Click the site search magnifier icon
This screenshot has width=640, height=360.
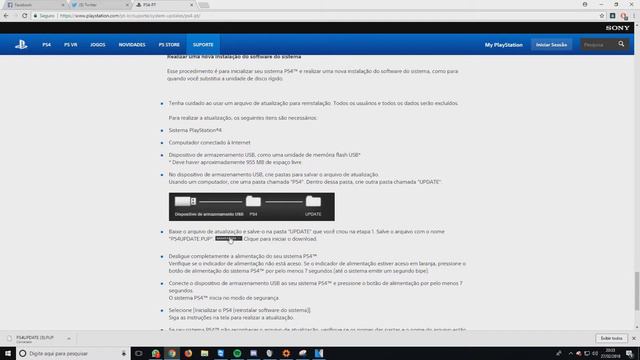(621, 44)
